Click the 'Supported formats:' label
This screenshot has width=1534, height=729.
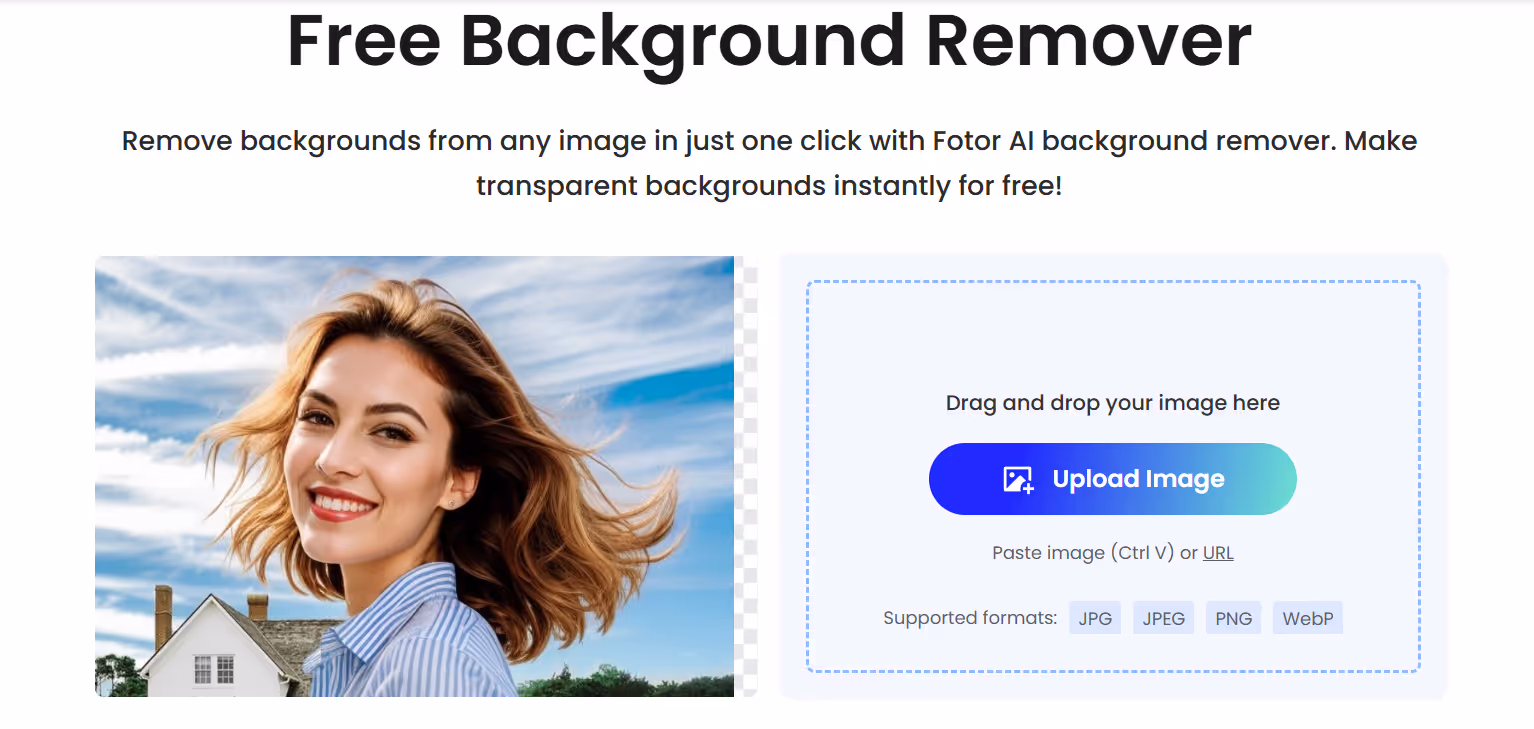[968, 617]
